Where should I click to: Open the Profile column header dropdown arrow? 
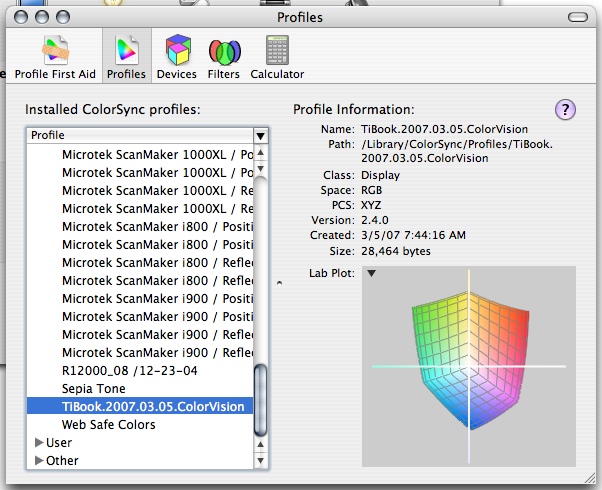coord(260,135)
